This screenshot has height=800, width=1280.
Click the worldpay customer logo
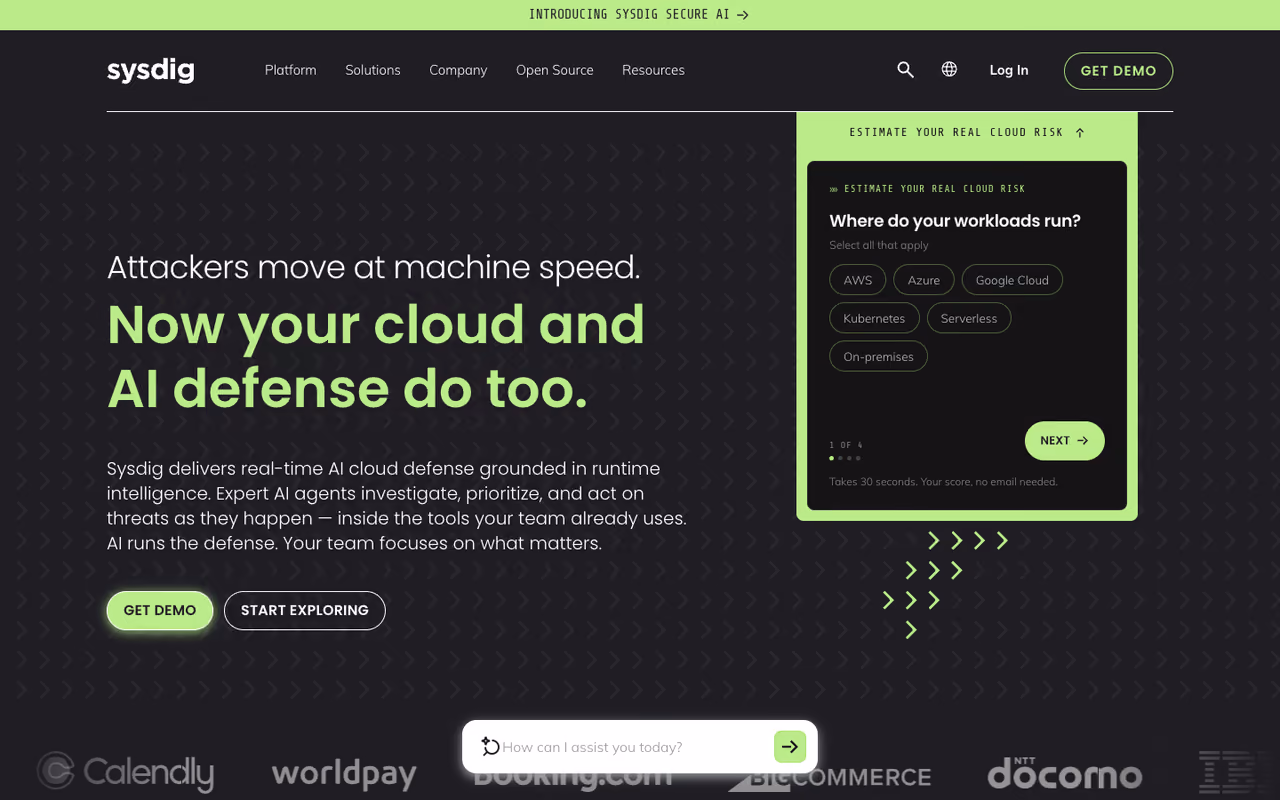pos(344,773)
